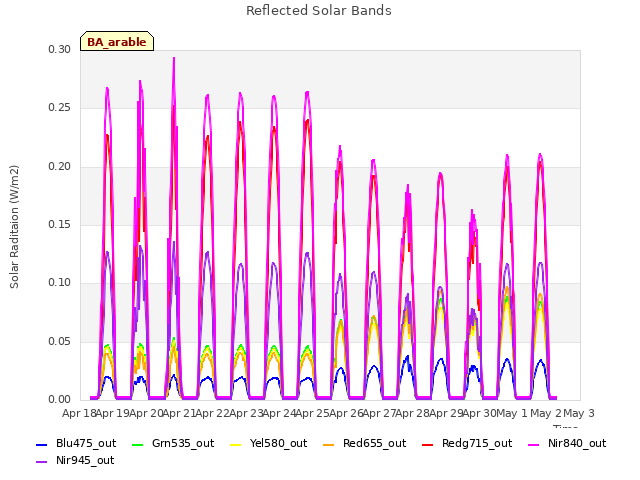
Task: Click the 0.10 y-axis tick label
Action: pos(60,282)
